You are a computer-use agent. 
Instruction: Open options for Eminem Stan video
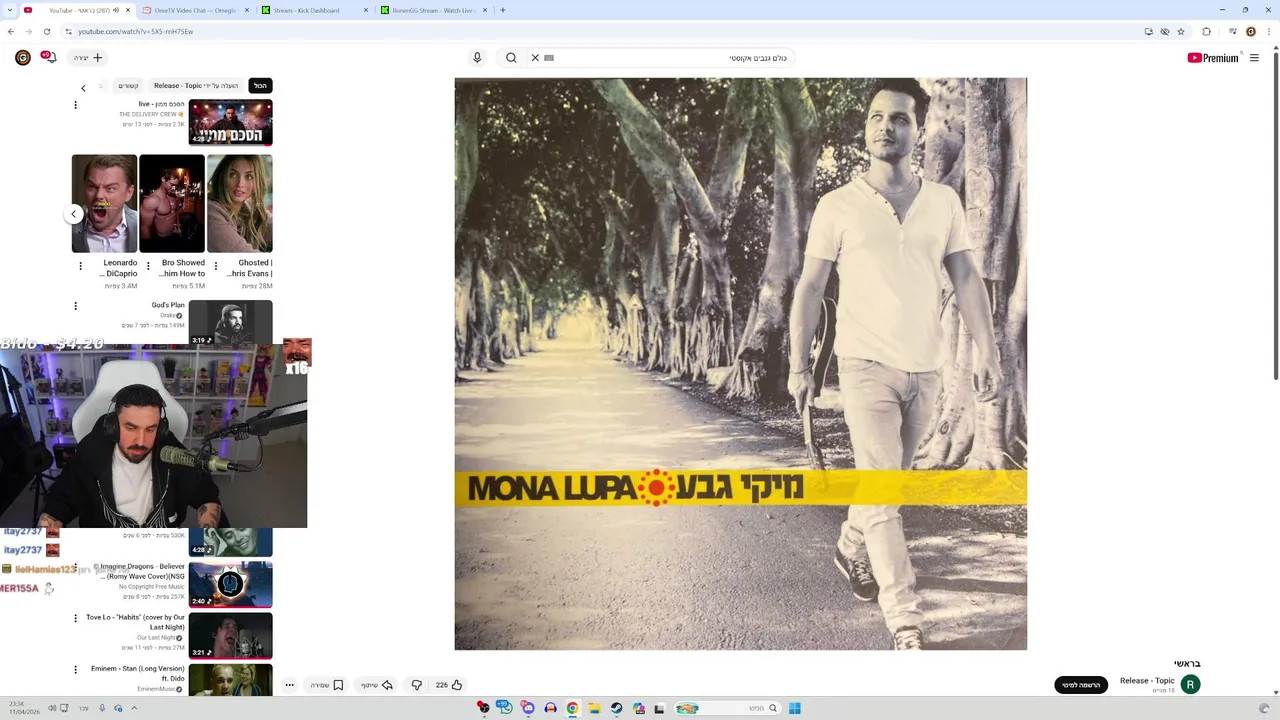pyautogui.click(x=75, y=669)
